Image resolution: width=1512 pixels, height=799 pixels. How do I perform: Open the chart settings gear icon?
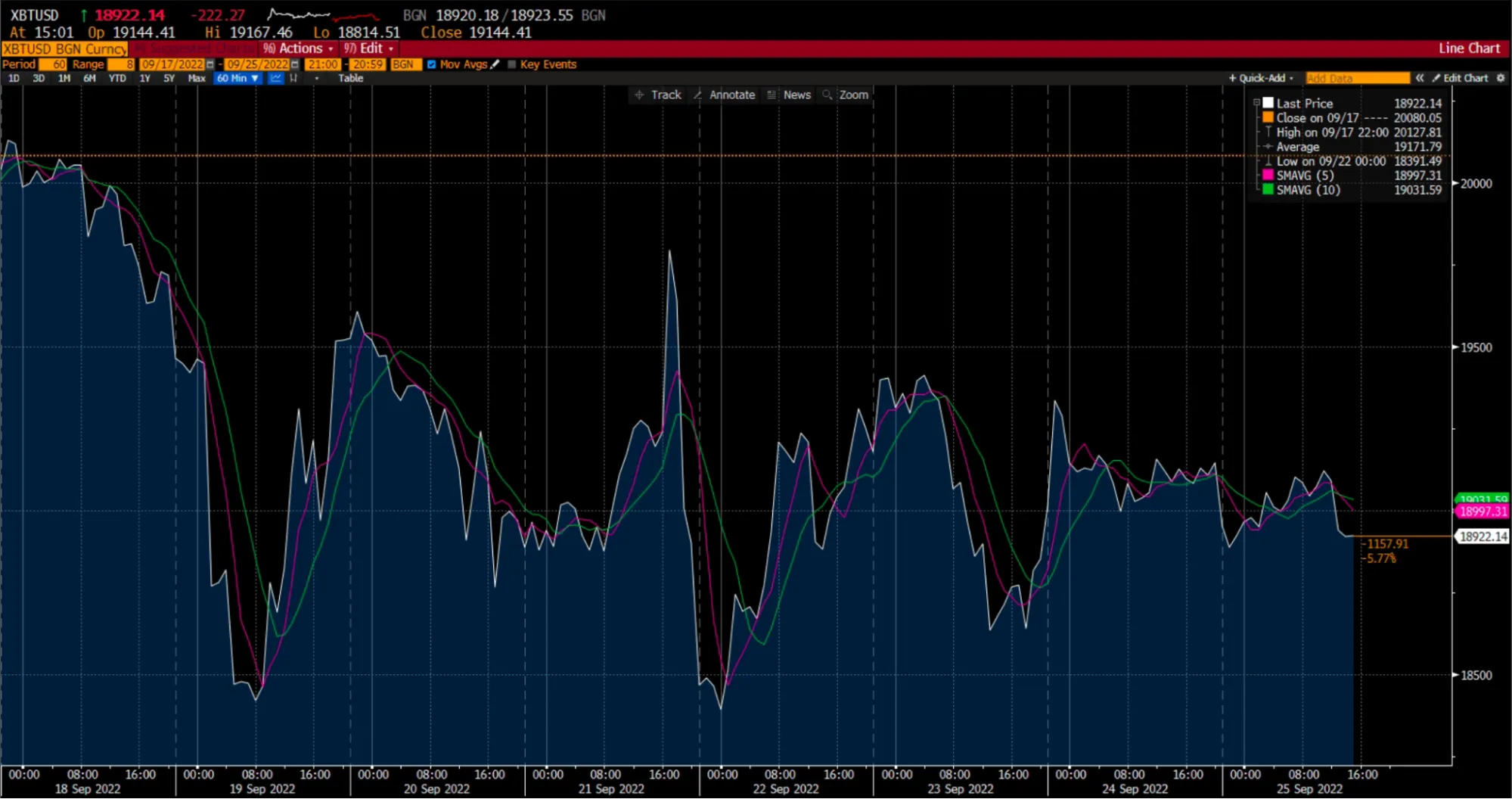point(1501,78)
